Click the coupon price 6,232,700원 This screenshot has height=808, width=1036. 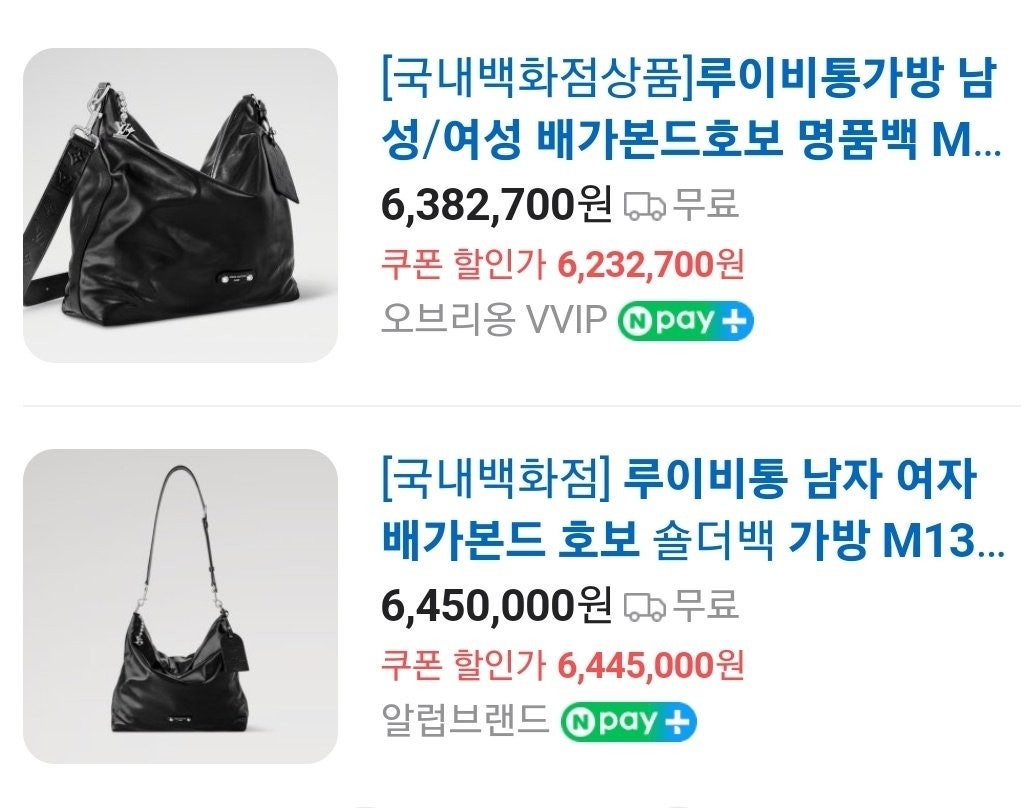[x=651, y=265]
